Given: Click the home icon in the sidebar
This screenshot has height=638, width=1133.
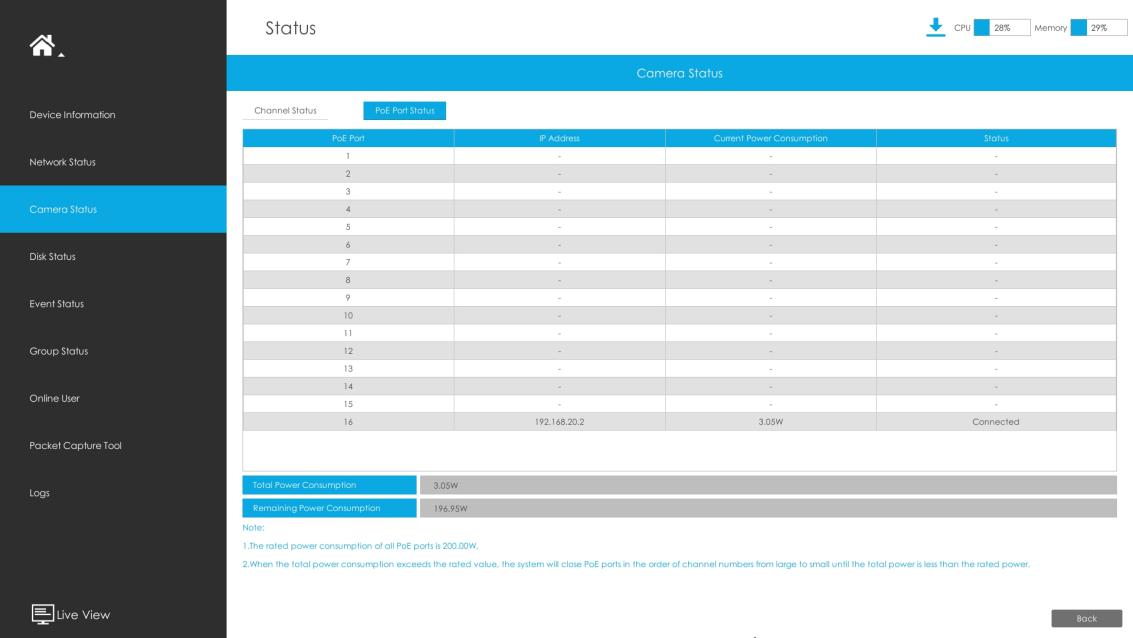Looking at the screenshot, I should (x=42, y=46).
